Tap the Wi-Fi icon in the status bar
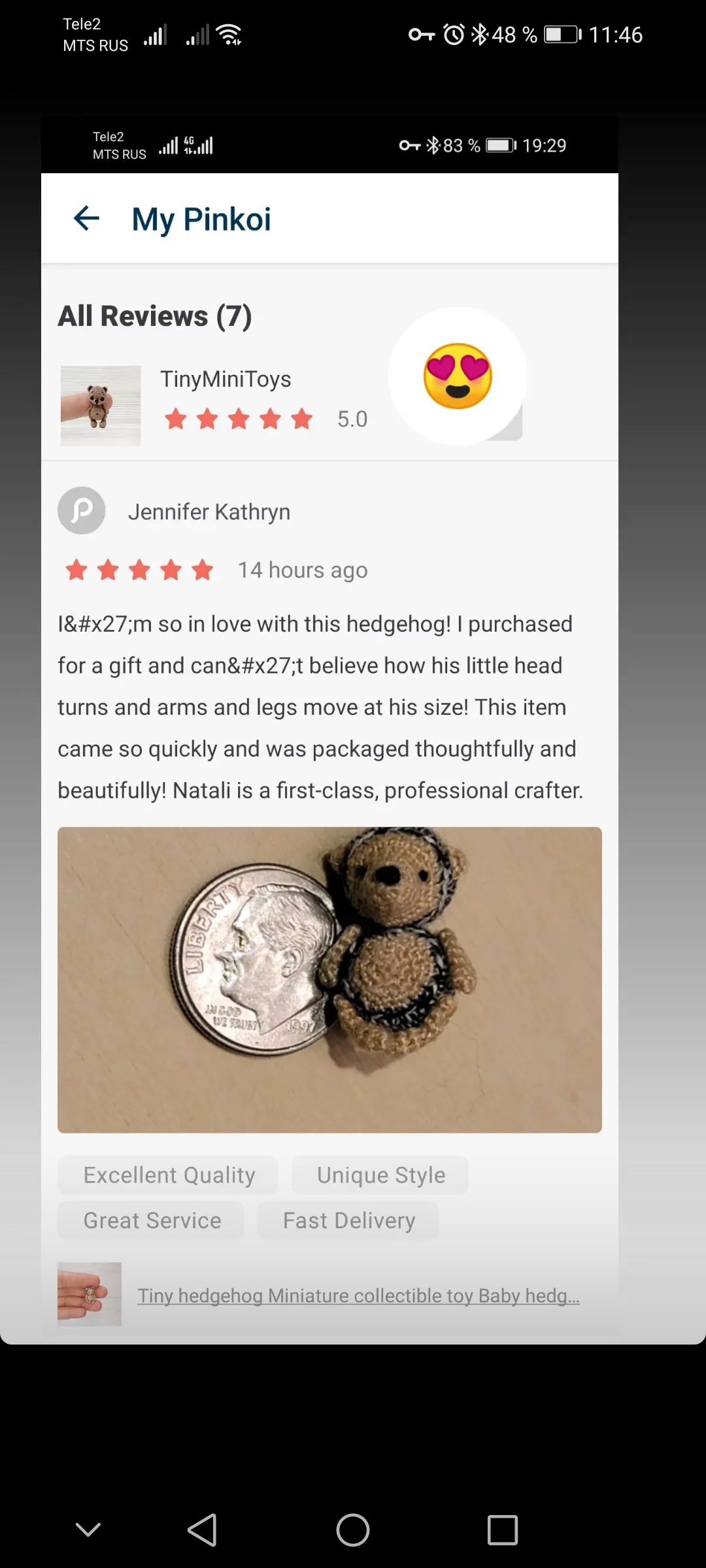Screen dimensions: 706x1568 pyautogui.click(x=229, y=35)
